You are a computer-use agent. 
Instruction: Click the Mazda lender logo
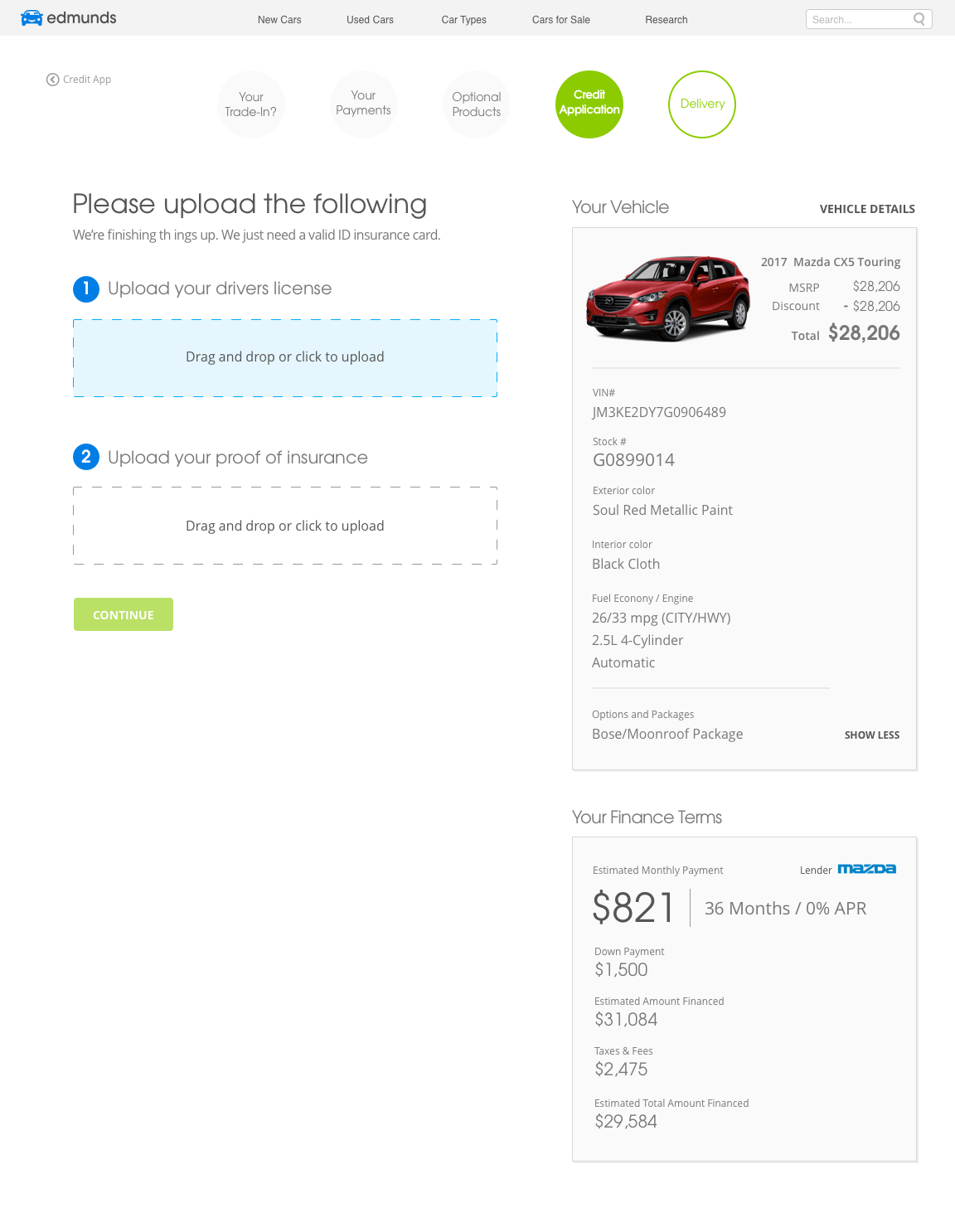[866, 869]
